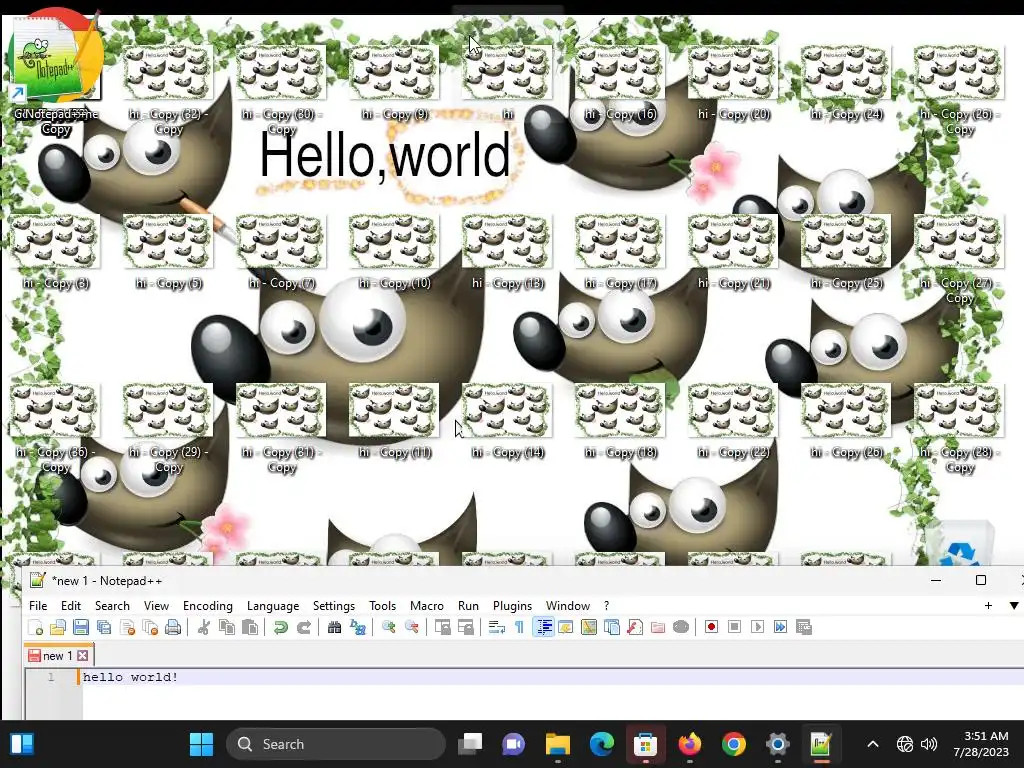Select the new 1 document tab
1024x768 pixels.
57,656
